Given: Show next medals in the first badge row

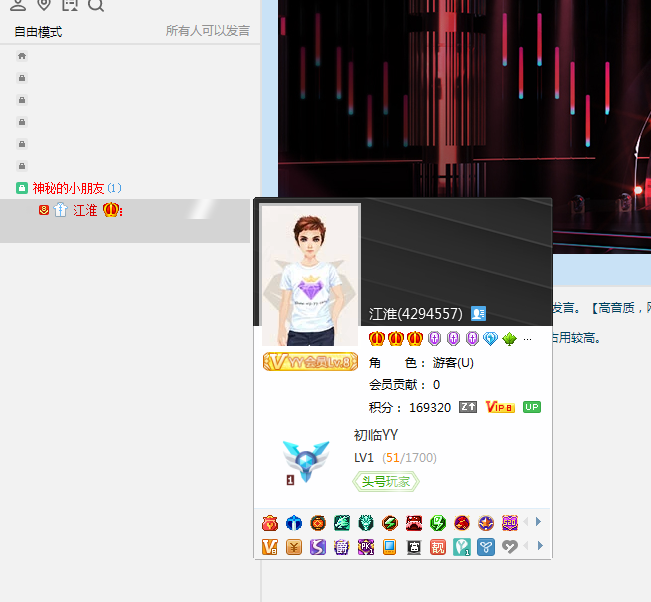Looking at the screenshot, I should pos(539,522).
